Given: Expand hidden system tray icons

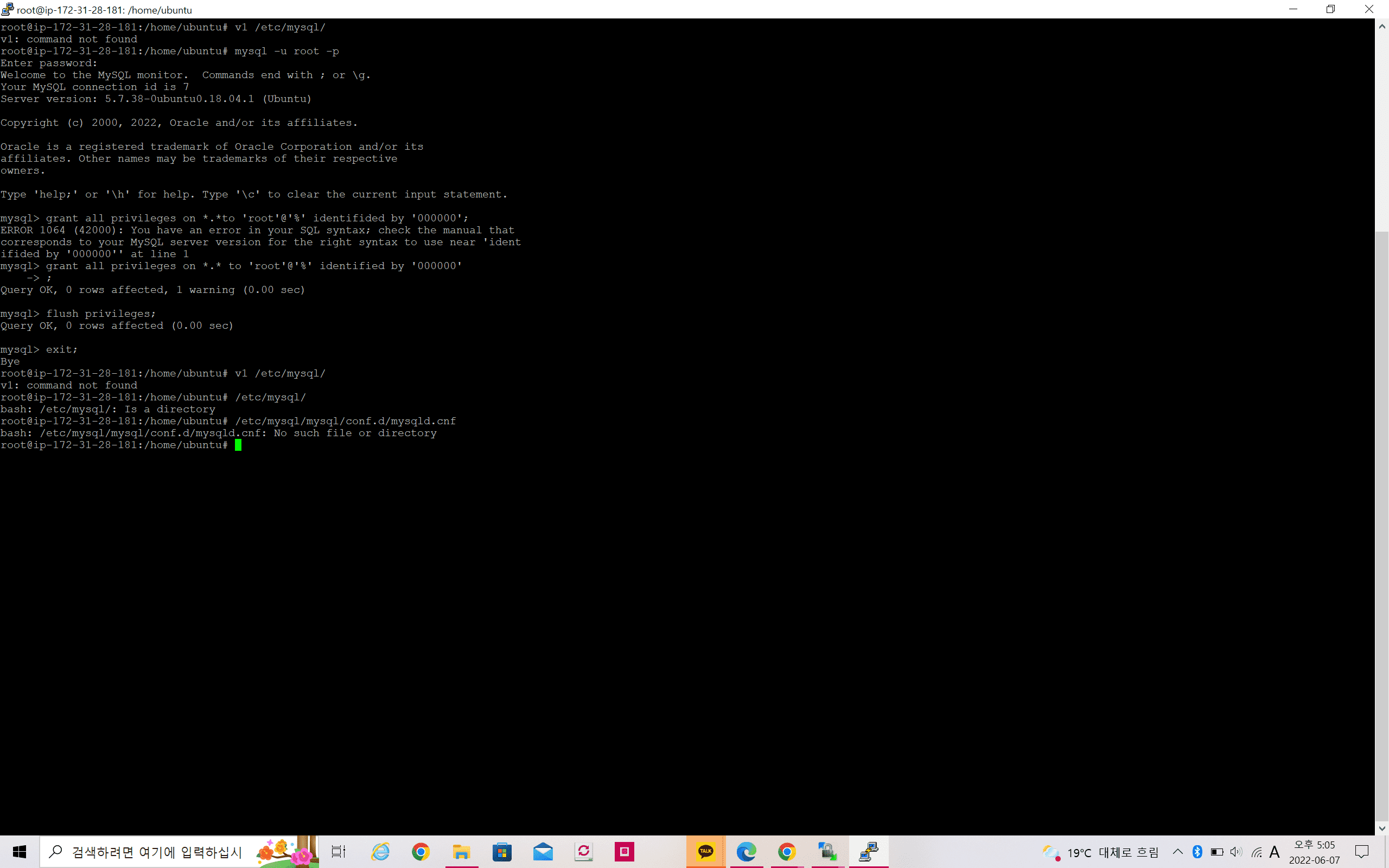Looking at the screenshot, I should pos(1178,852).
